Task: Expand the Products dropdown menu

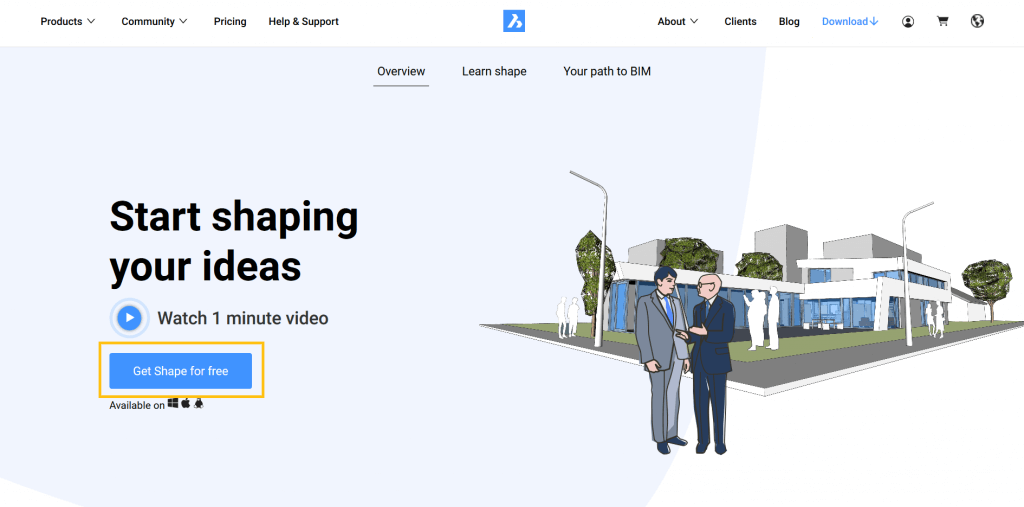Action: coord(68,22)
